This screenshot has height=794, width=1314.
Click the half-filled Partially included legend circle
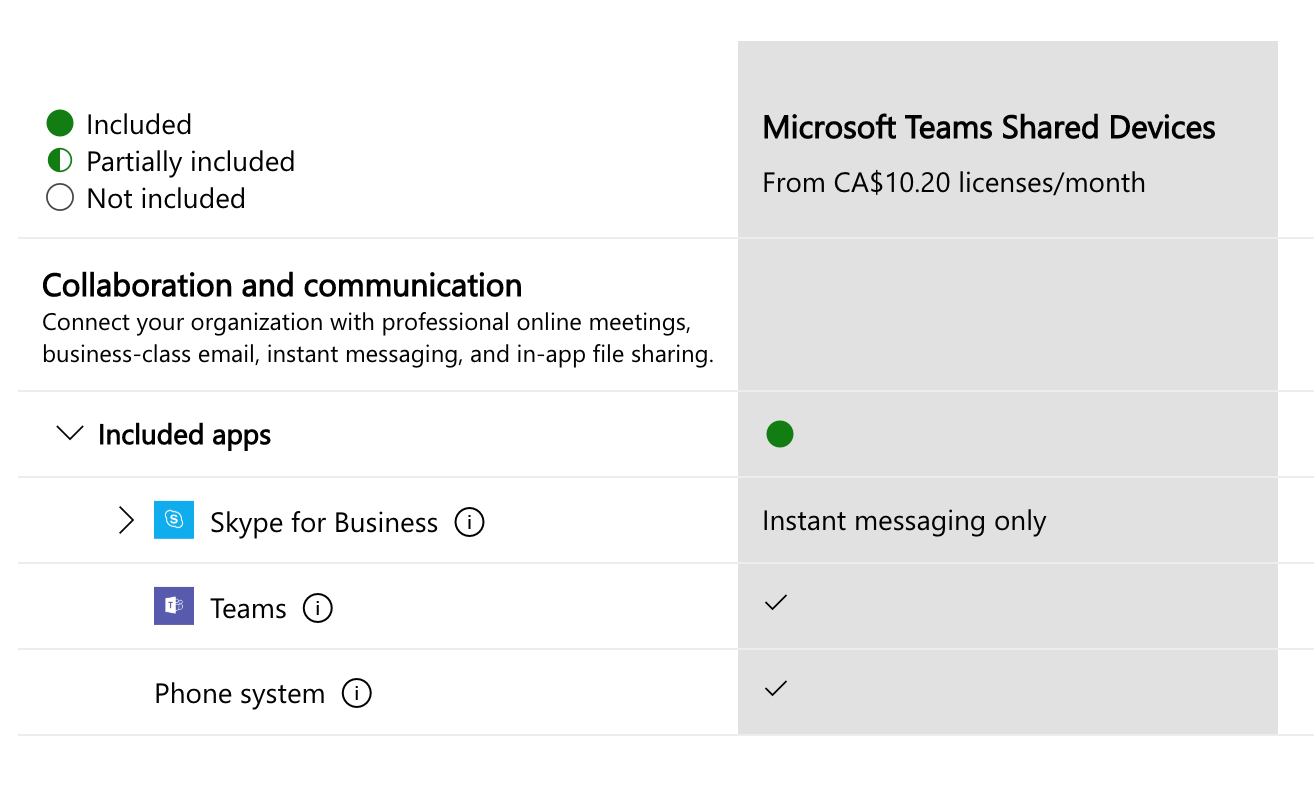(60, 161)
